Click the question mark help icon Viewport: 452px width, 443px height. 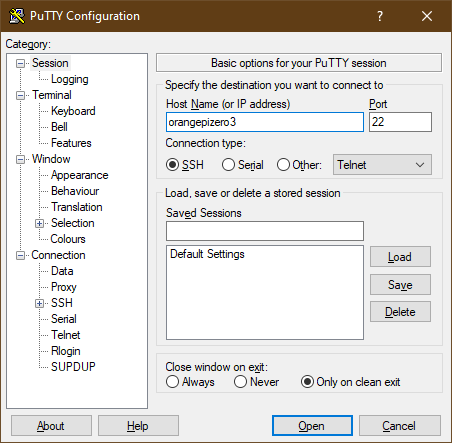380,16
